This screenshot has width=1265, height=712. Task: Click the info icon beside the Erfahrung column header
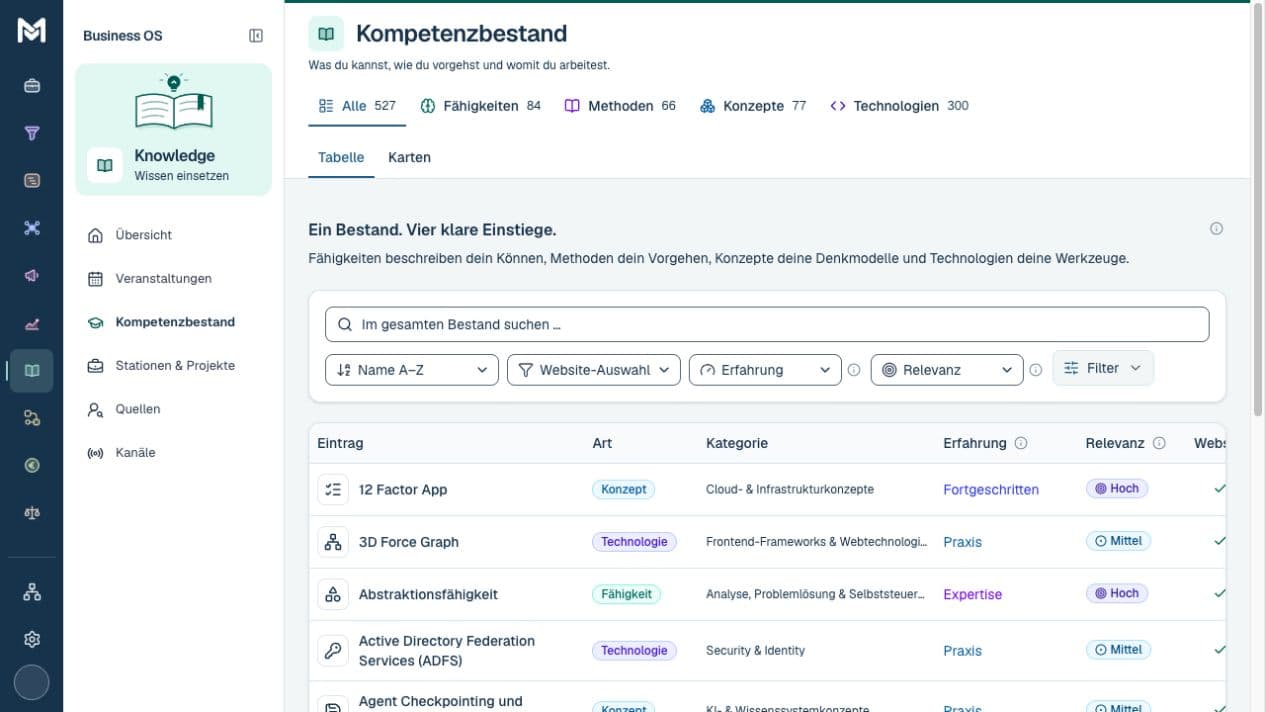click(1021, 443)
